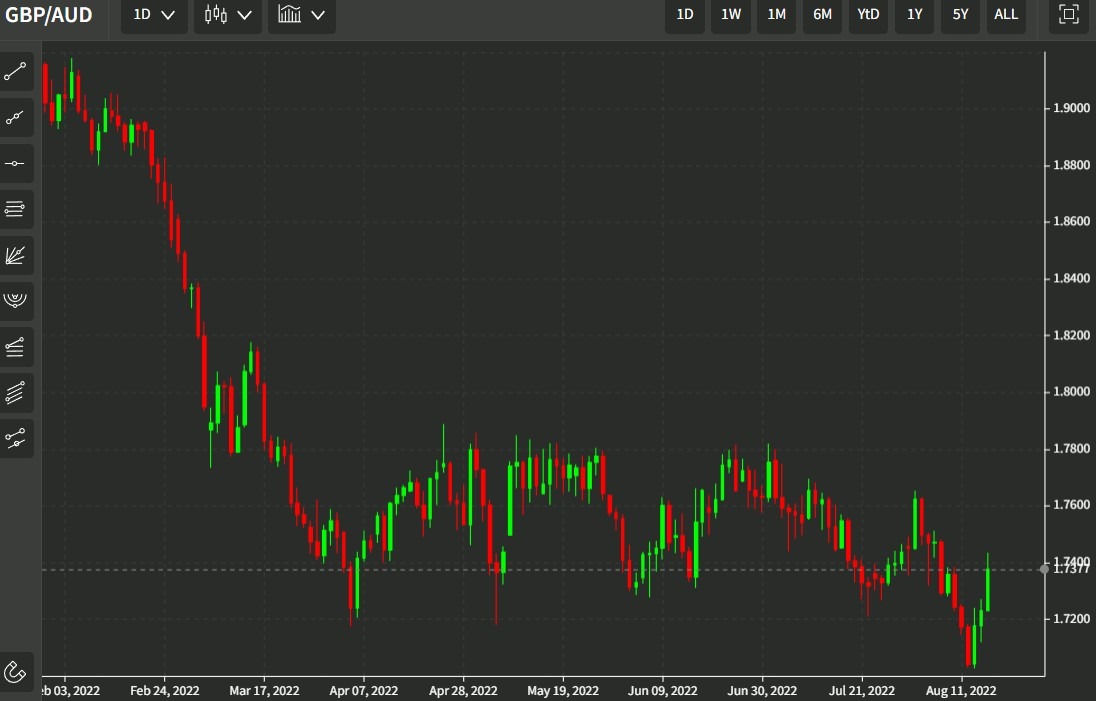
Task: Click the Jul 21, 2022 date label
Action: [862, 691]
